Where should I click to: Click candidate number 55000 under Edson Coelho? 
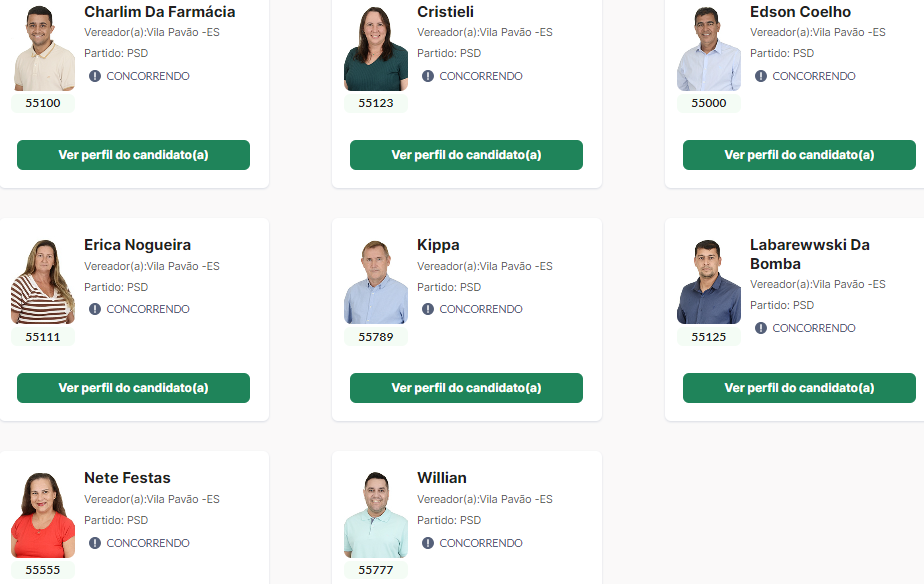(709, 103)
